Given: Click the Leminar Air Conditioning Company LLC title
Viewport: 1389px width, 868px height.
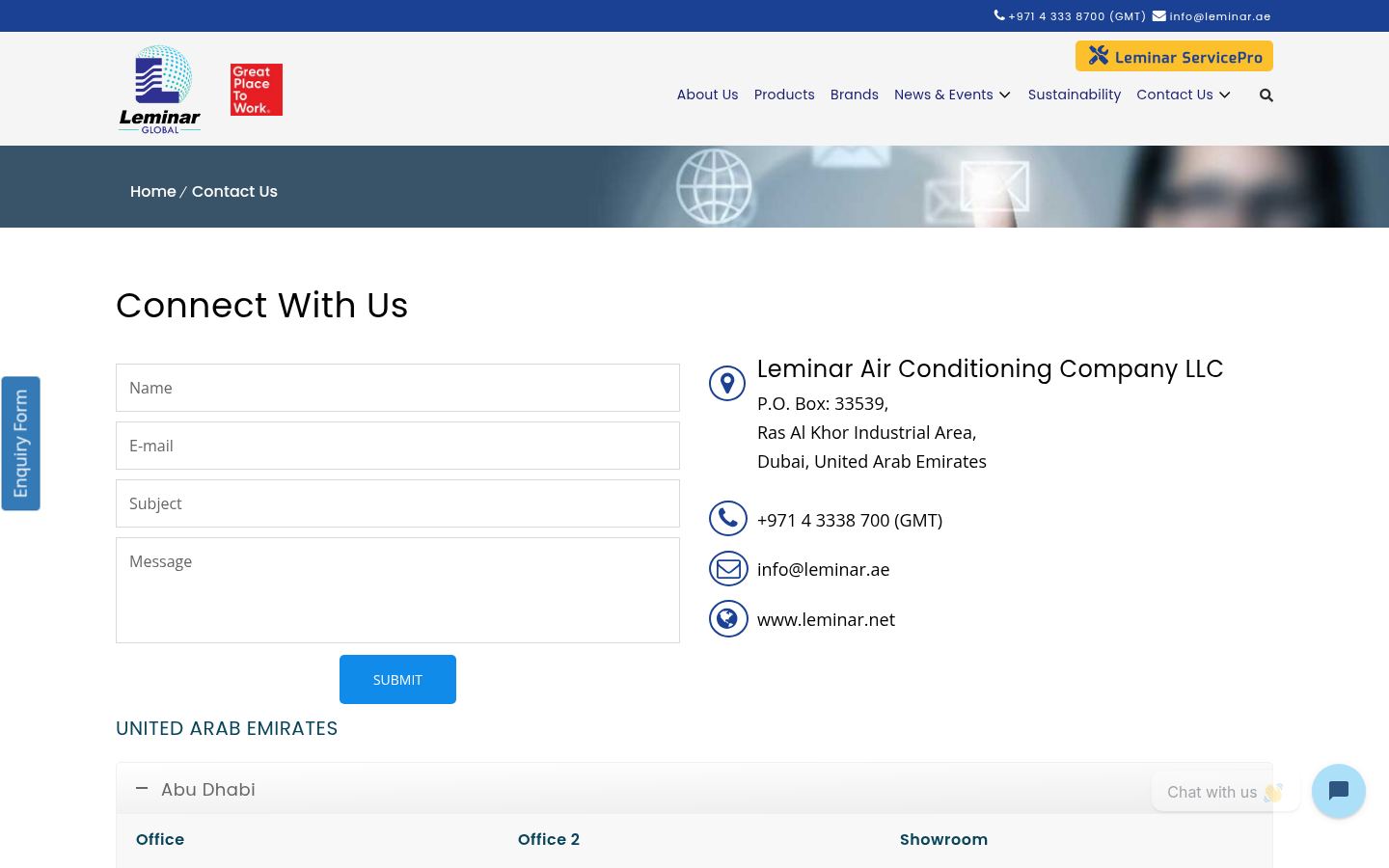Looking at the screenshot, I should click(x=990, y=368).
